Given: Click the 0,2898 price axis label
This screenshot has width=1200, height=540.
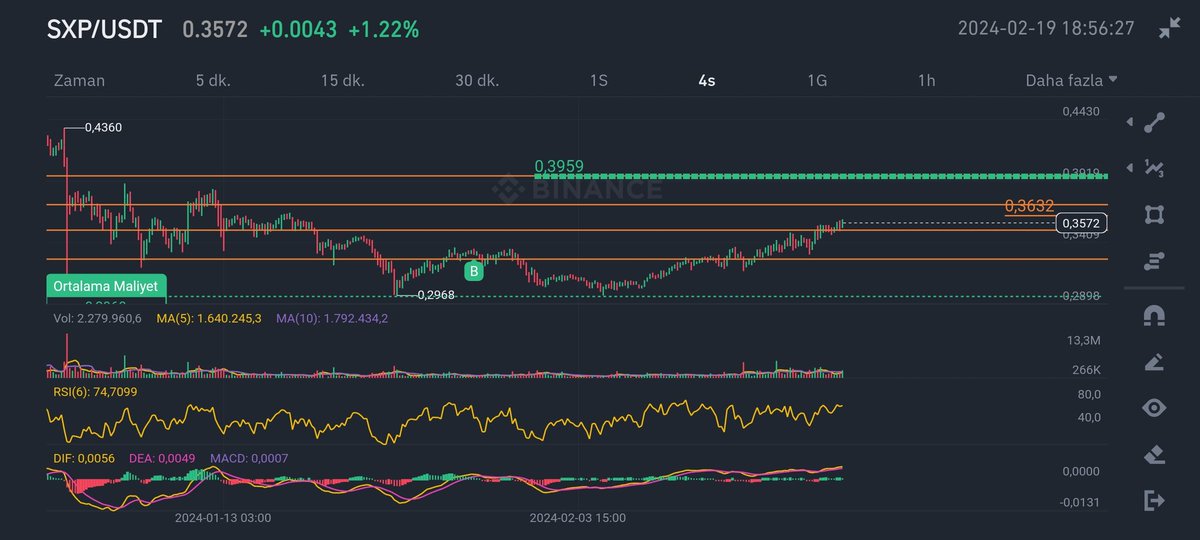Looking at the screenshot, I should tap(1081, 298).
